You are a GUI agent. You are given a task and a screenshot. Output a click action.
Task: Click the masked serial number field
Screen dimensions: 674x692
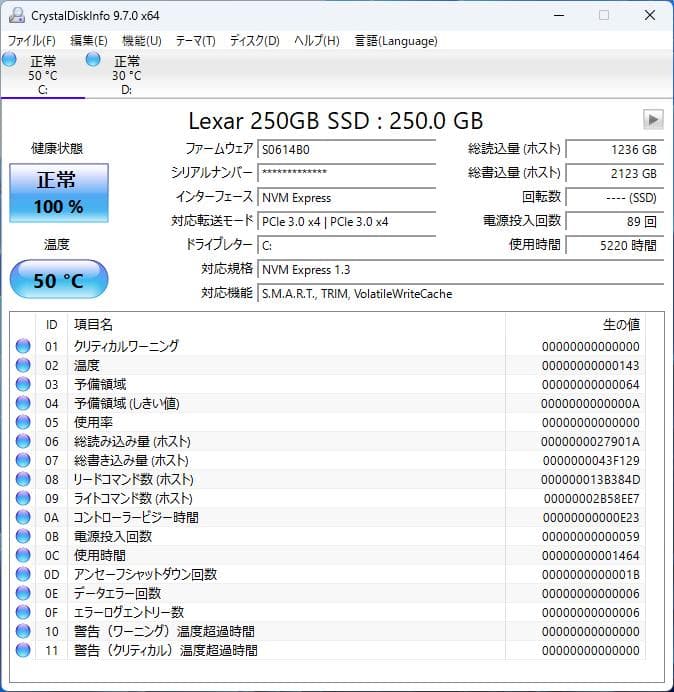click(347, 173)
